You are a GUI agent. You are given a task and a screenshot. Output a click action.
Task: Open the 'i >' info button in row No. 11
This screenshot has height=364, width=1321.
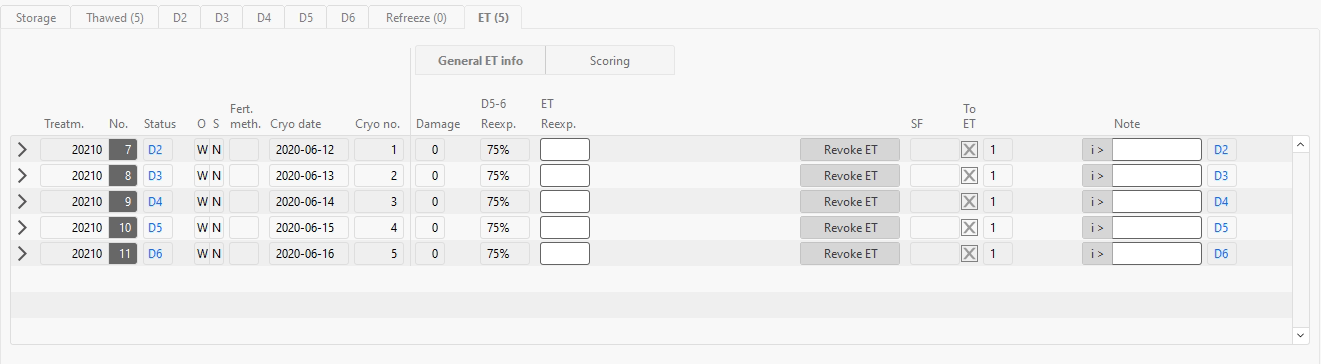click(x=1097, y=254)
